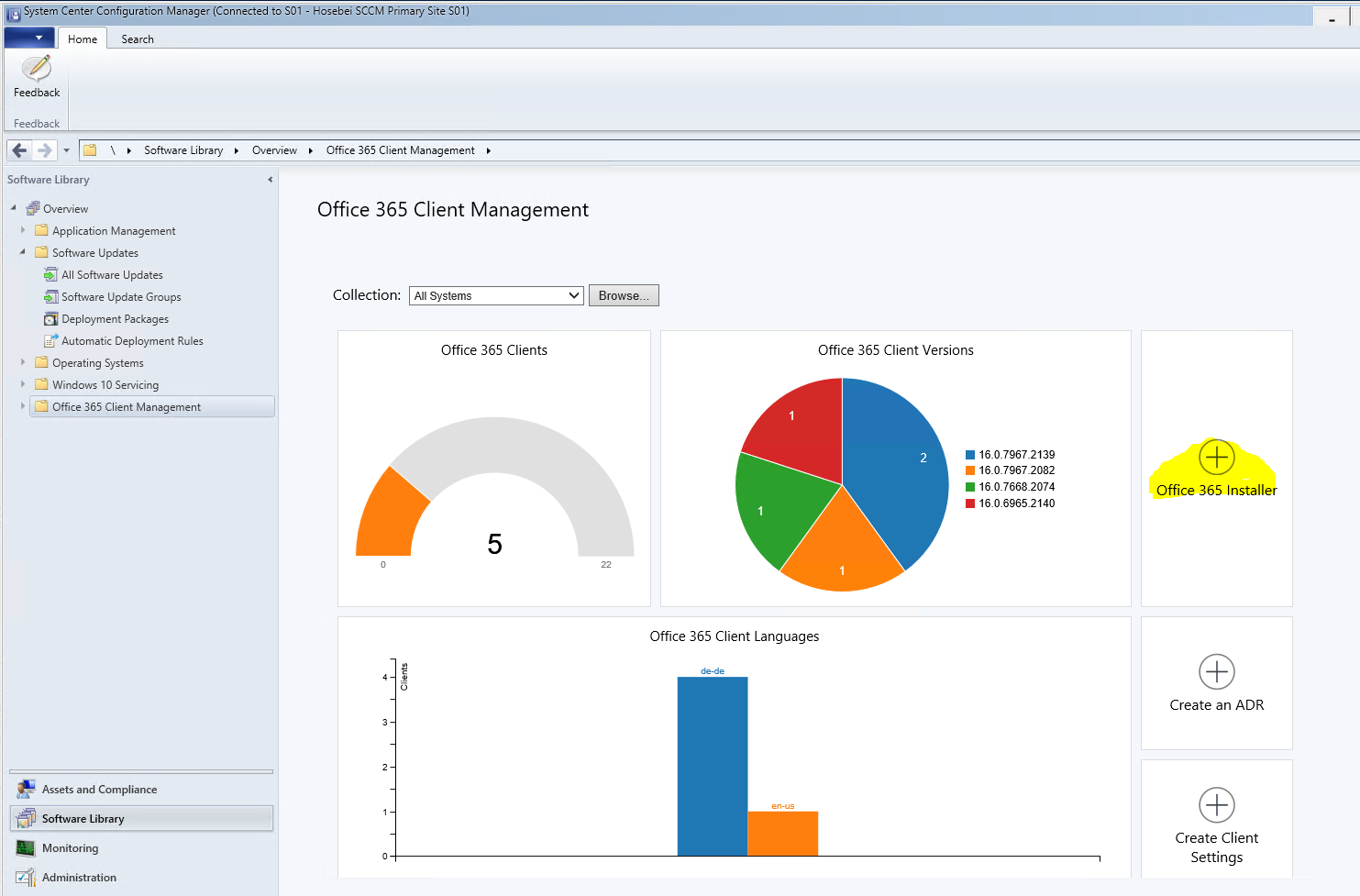The width and height of the screenshot is (1360, 896).
Task: Click the Back navigation arrow
Action: click(19, 150)
